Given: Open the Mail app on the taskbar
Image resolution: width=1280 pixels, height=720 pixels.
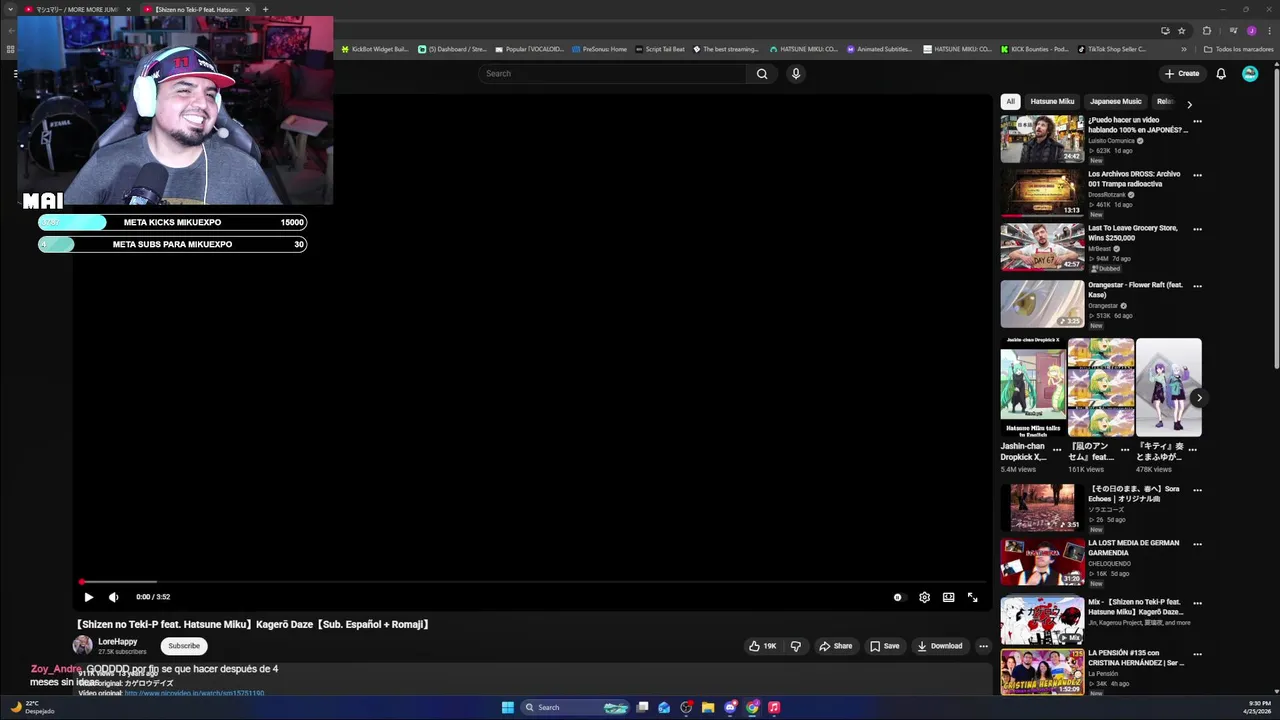Looking at the screenshot, I should (664, 707).
